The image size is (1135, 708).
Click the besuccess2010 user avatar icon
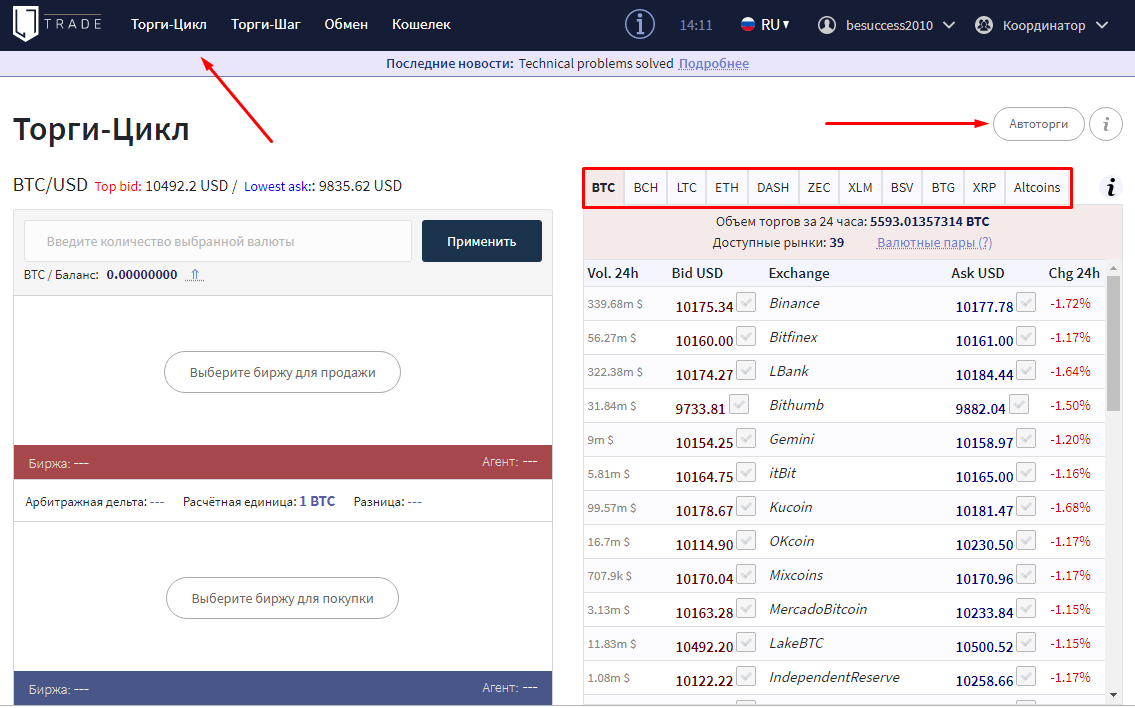click(x=827, y=25)
